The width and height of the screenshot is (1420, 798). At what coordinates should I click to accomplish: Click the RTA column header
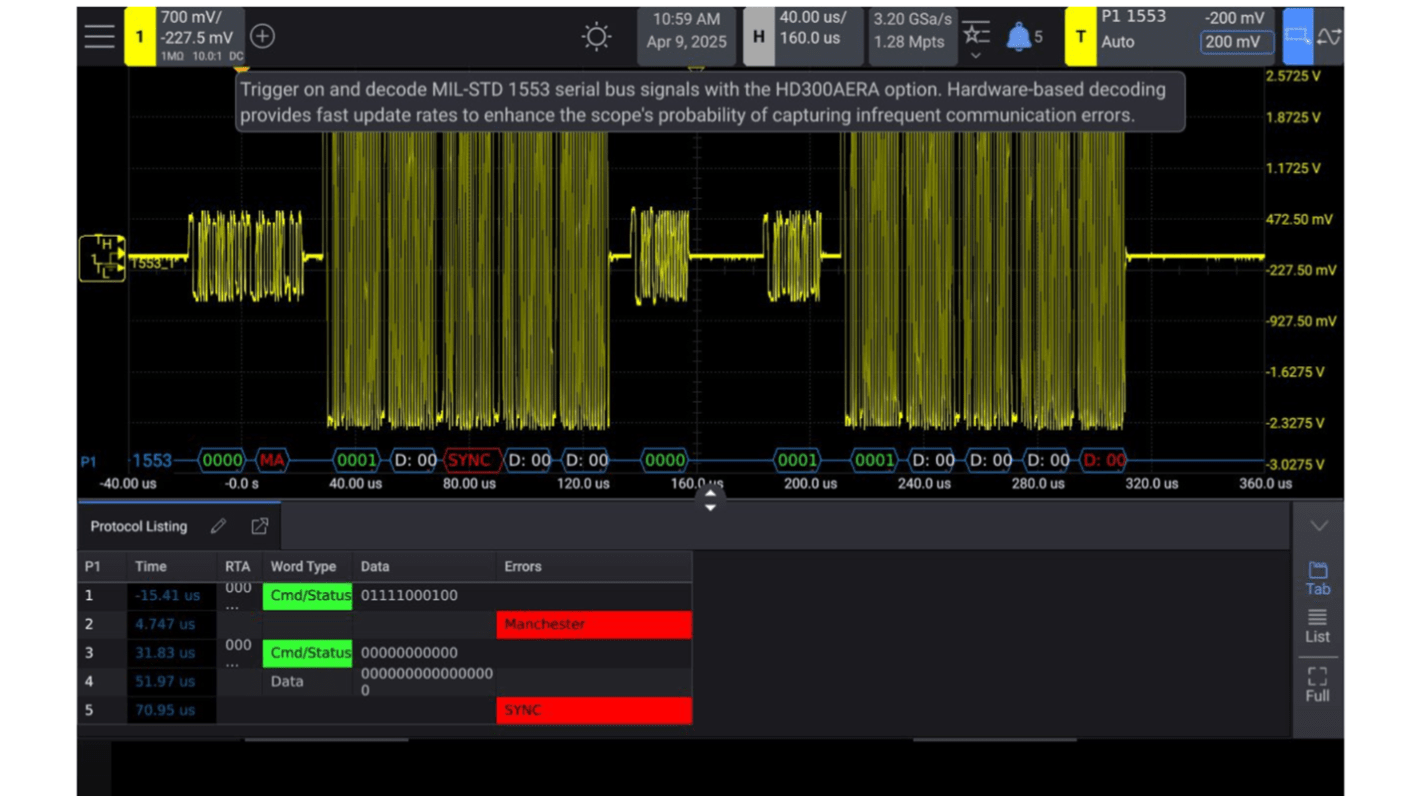238,566
